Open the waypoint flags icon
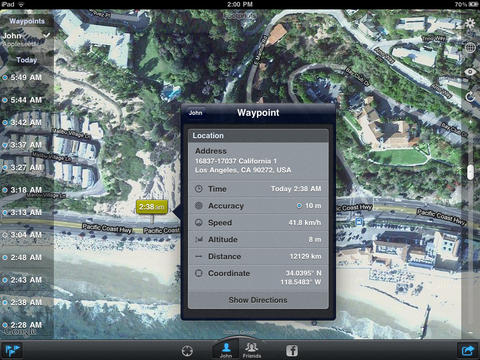480x360 pixels. coord(12,351)
